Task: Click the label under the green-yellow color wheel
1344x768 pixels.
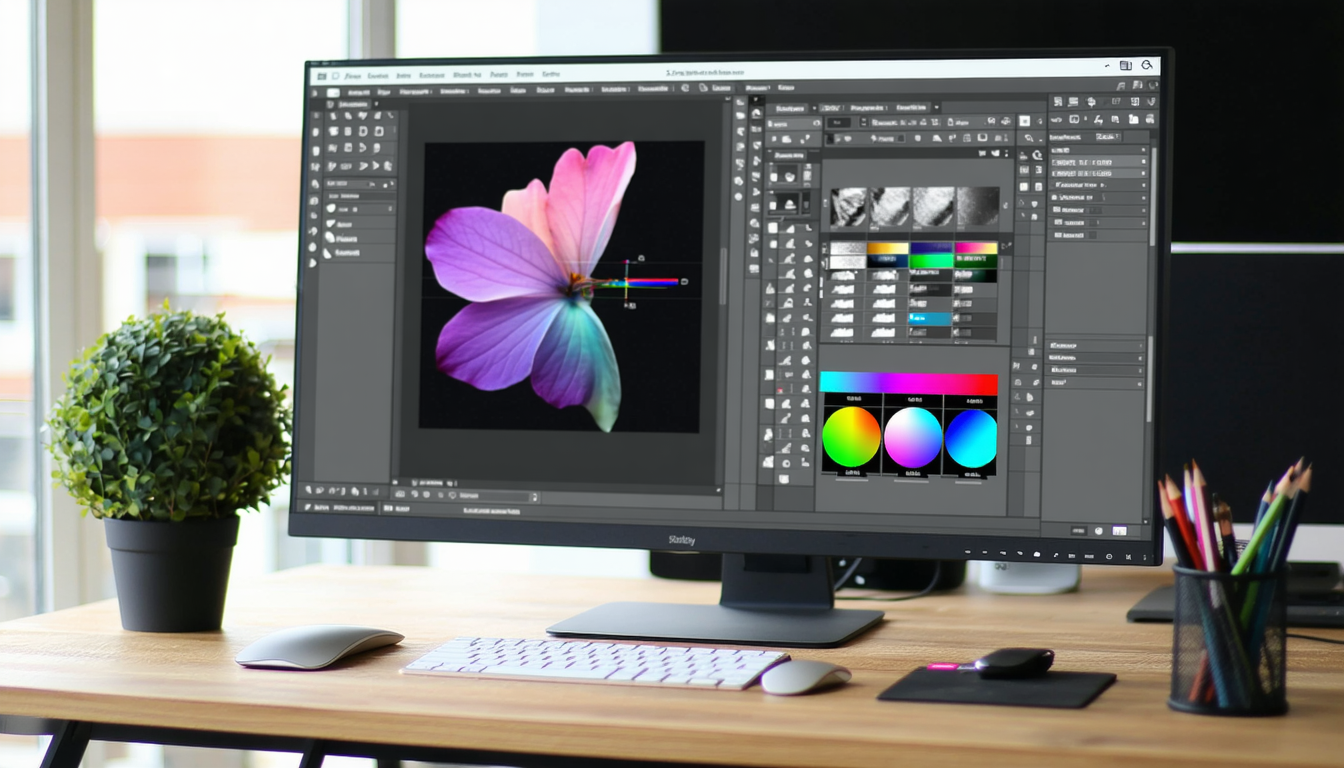Action: [x=851, y=471]
